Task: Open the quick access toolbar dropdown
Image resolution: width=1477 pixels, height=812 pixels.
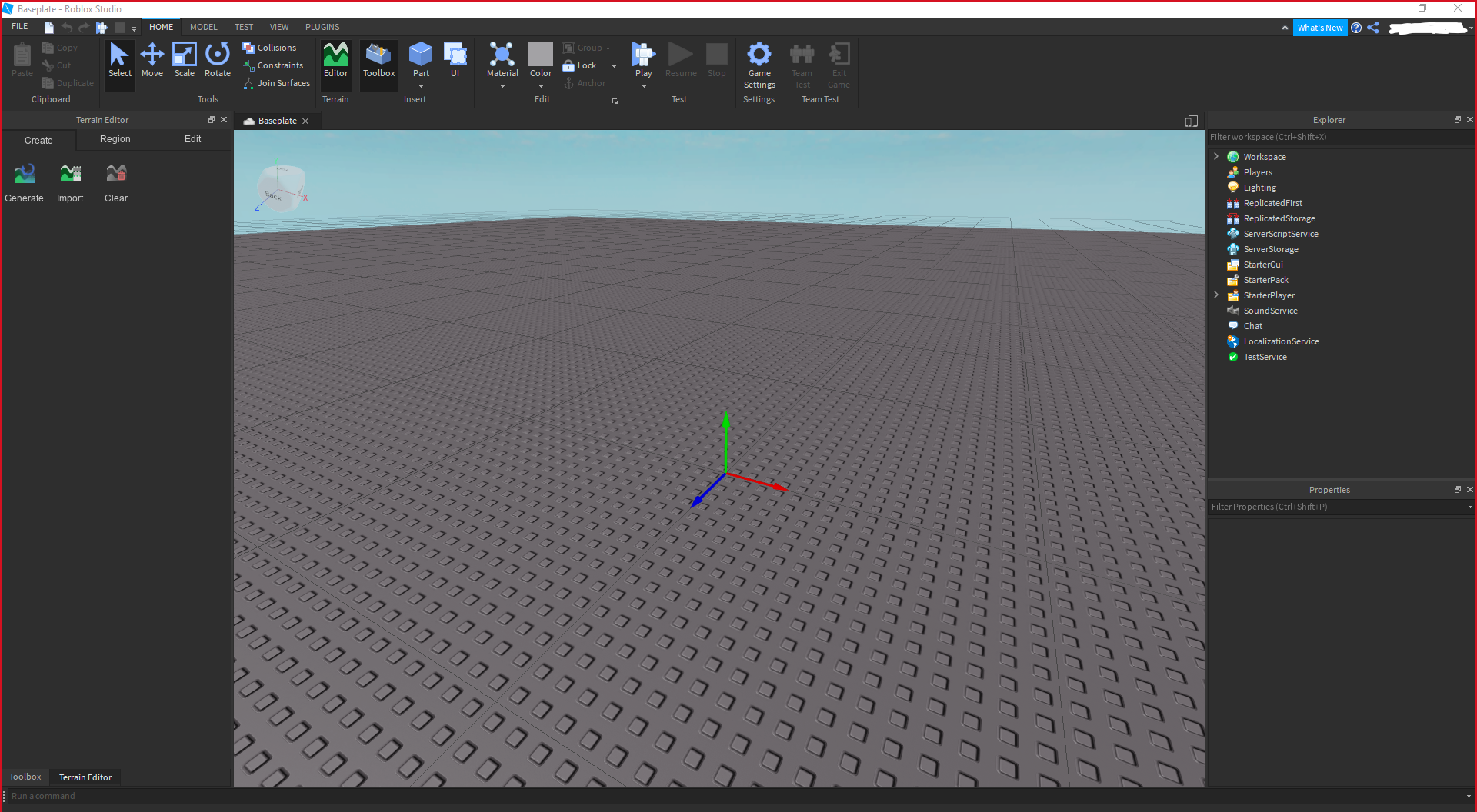Action: pos(134,28)
